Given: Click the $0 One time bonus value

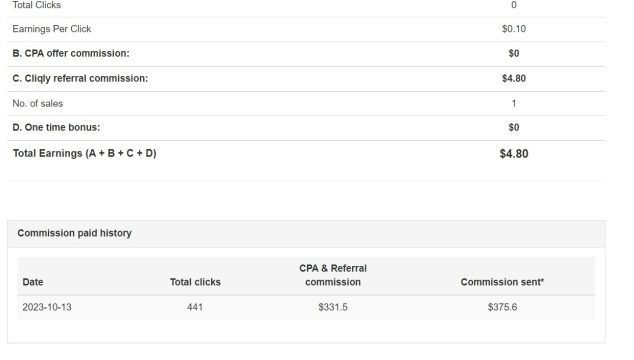Looking at the screenshot, I should point(514,127).
